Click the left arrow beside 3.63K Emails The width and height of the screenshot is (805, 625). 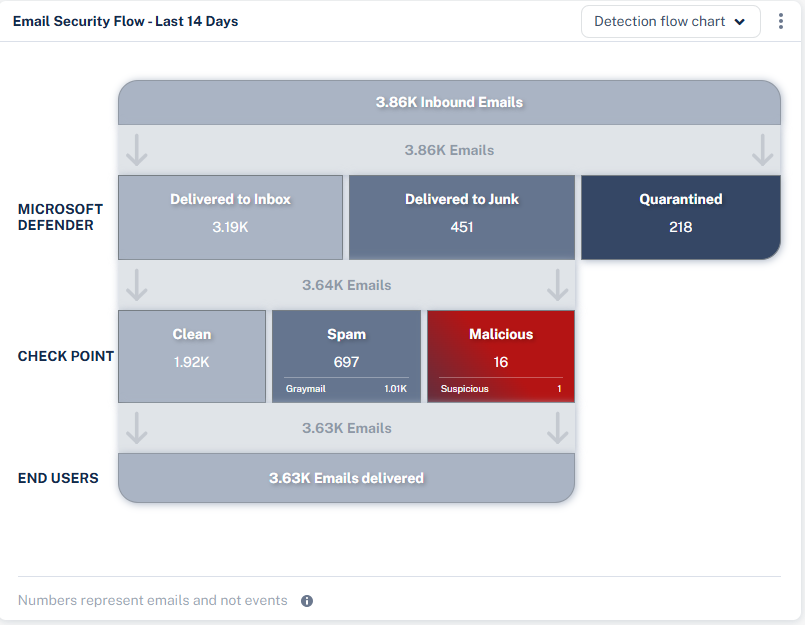(x=137, y=428)
